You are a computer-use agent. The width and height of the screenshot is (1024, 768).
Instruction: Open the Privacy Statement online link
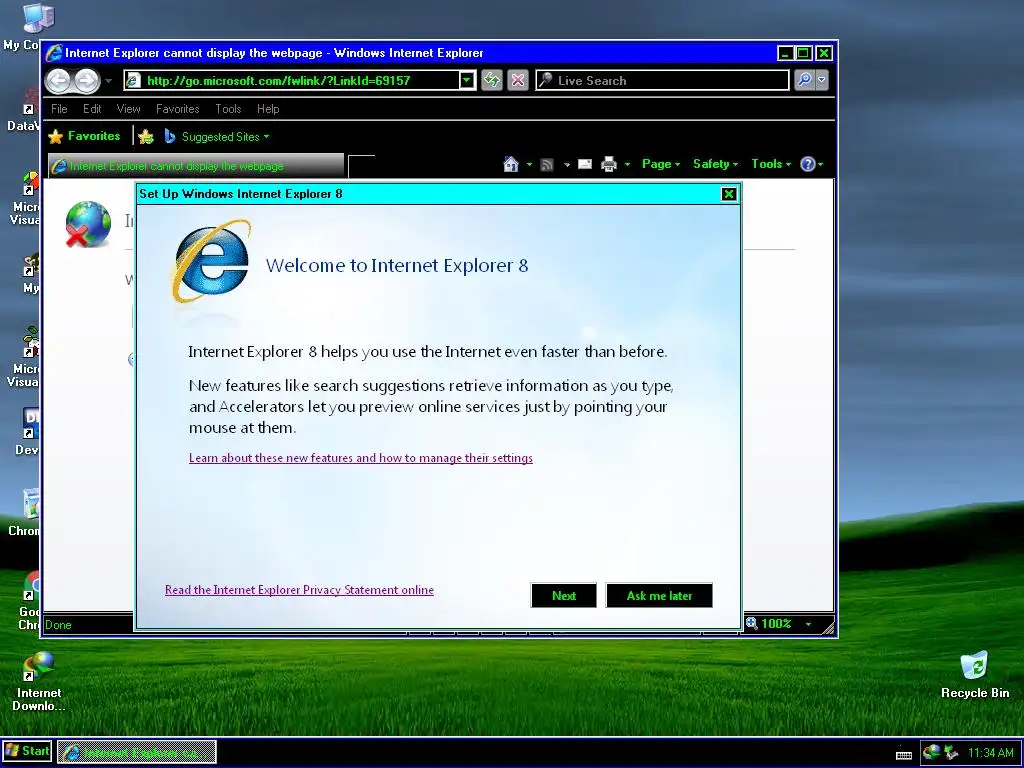(299, 590)
